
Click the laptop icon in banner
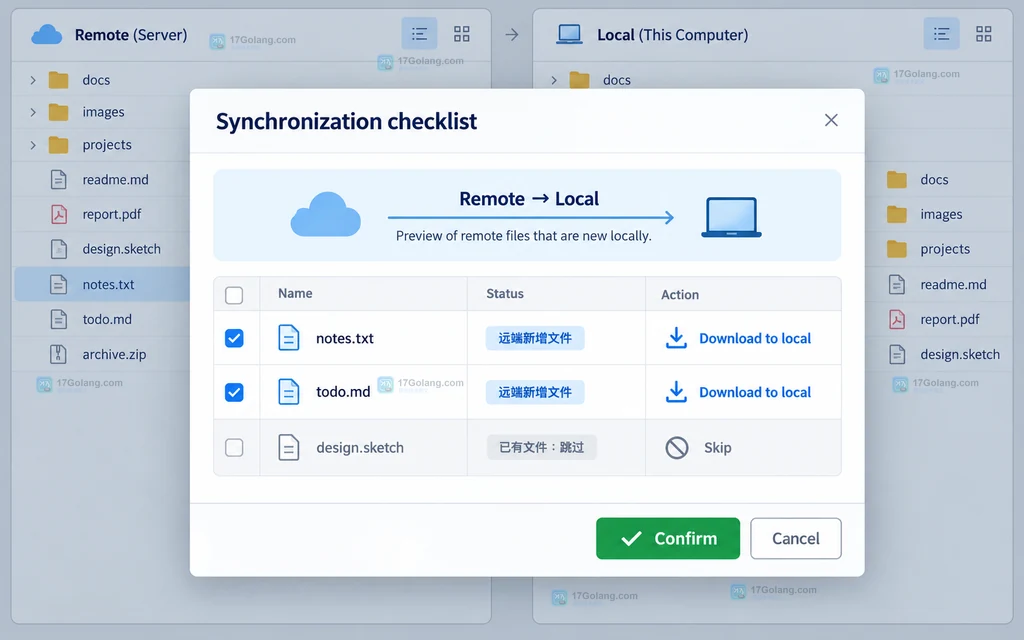[731, 217]
